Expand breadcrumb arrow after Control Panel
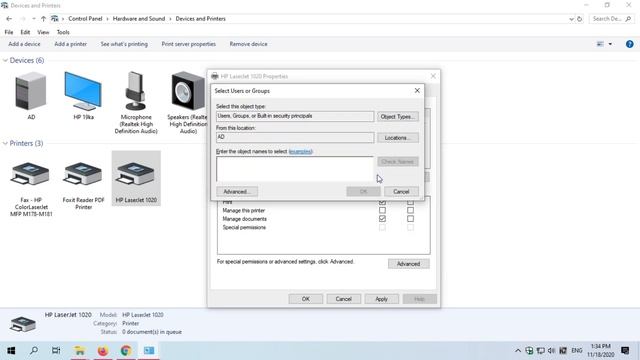This screenshot has height=360, width=640. (x=108, y=19)
